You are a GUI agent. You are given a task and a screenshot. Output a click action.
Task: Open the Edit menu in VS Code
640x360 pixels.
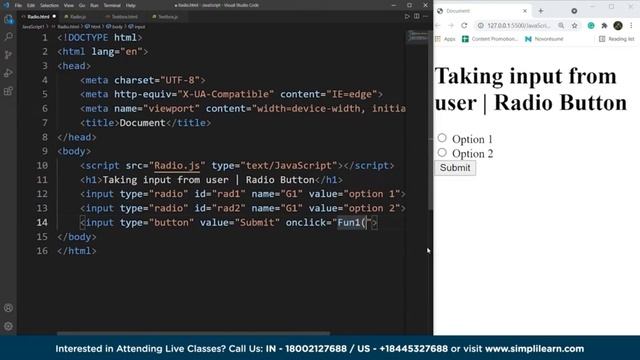click(x=31, y=5)
